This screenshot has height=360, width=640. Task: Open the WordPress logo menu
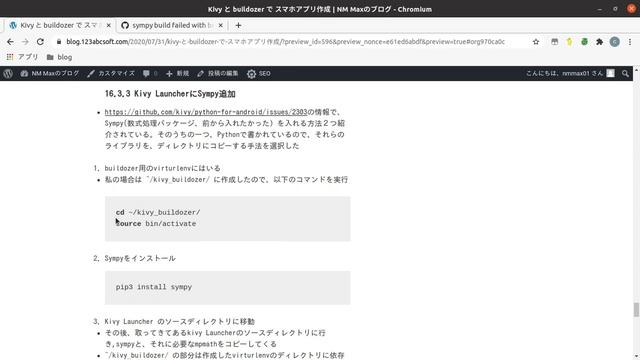point(8,73)
